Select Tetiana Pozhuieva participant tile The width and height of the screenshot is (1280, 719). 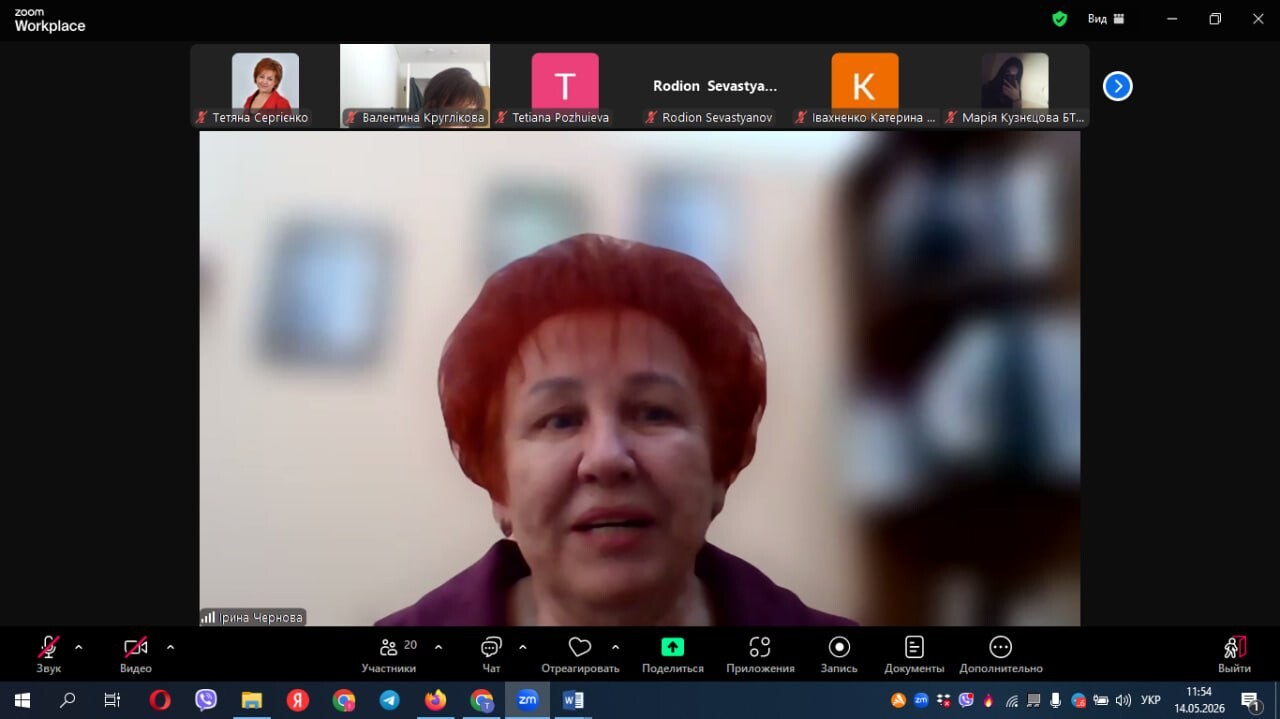tap(565, 86)
